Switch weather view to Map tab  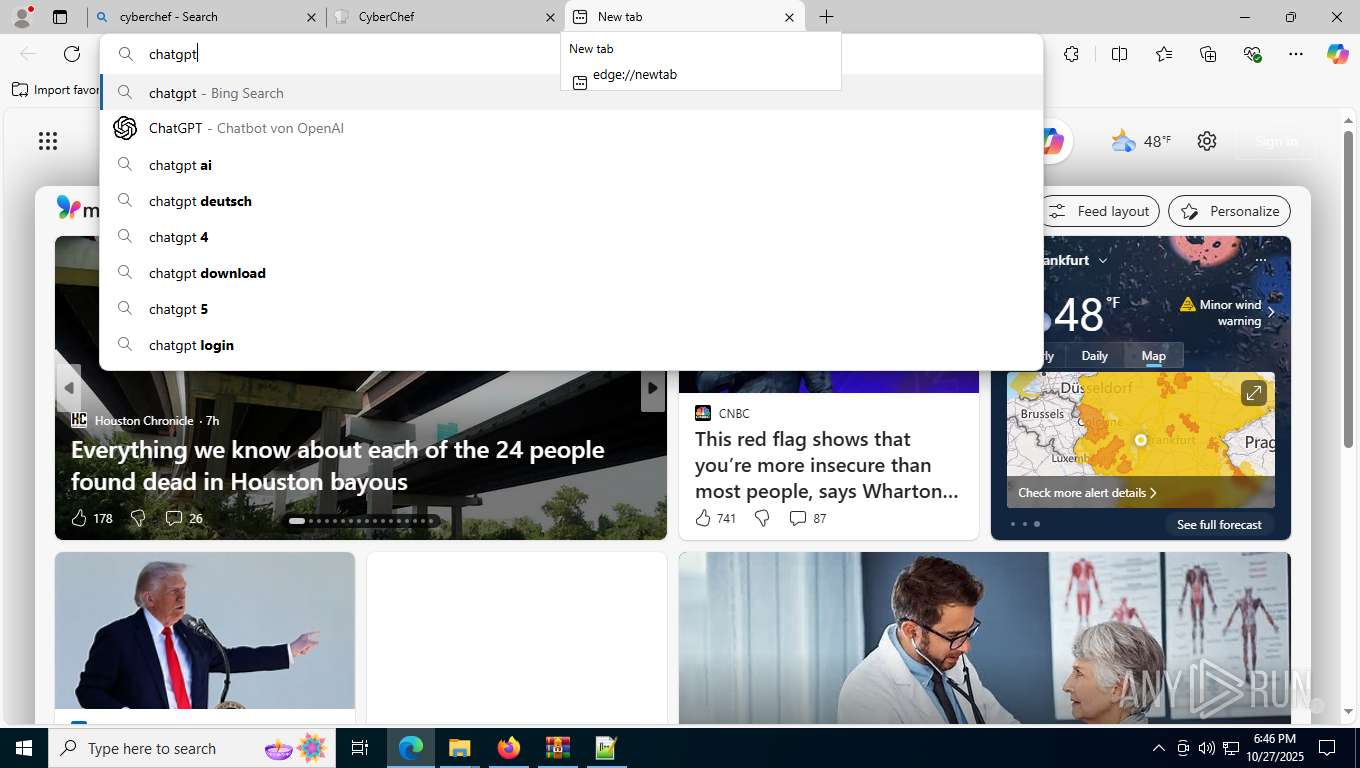coord(1153,356)
